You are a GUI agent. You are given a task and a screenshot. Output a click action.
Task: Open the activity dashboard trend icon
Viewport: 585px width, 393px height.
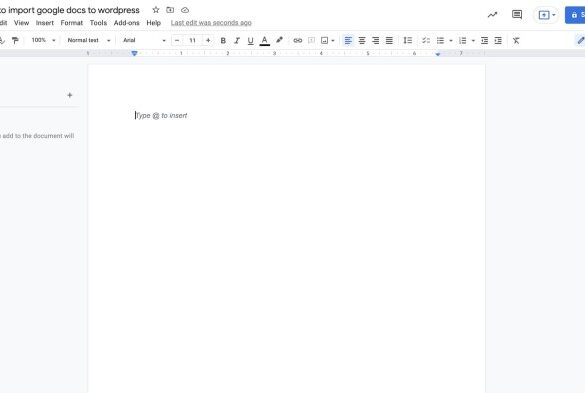pos(492,15)
